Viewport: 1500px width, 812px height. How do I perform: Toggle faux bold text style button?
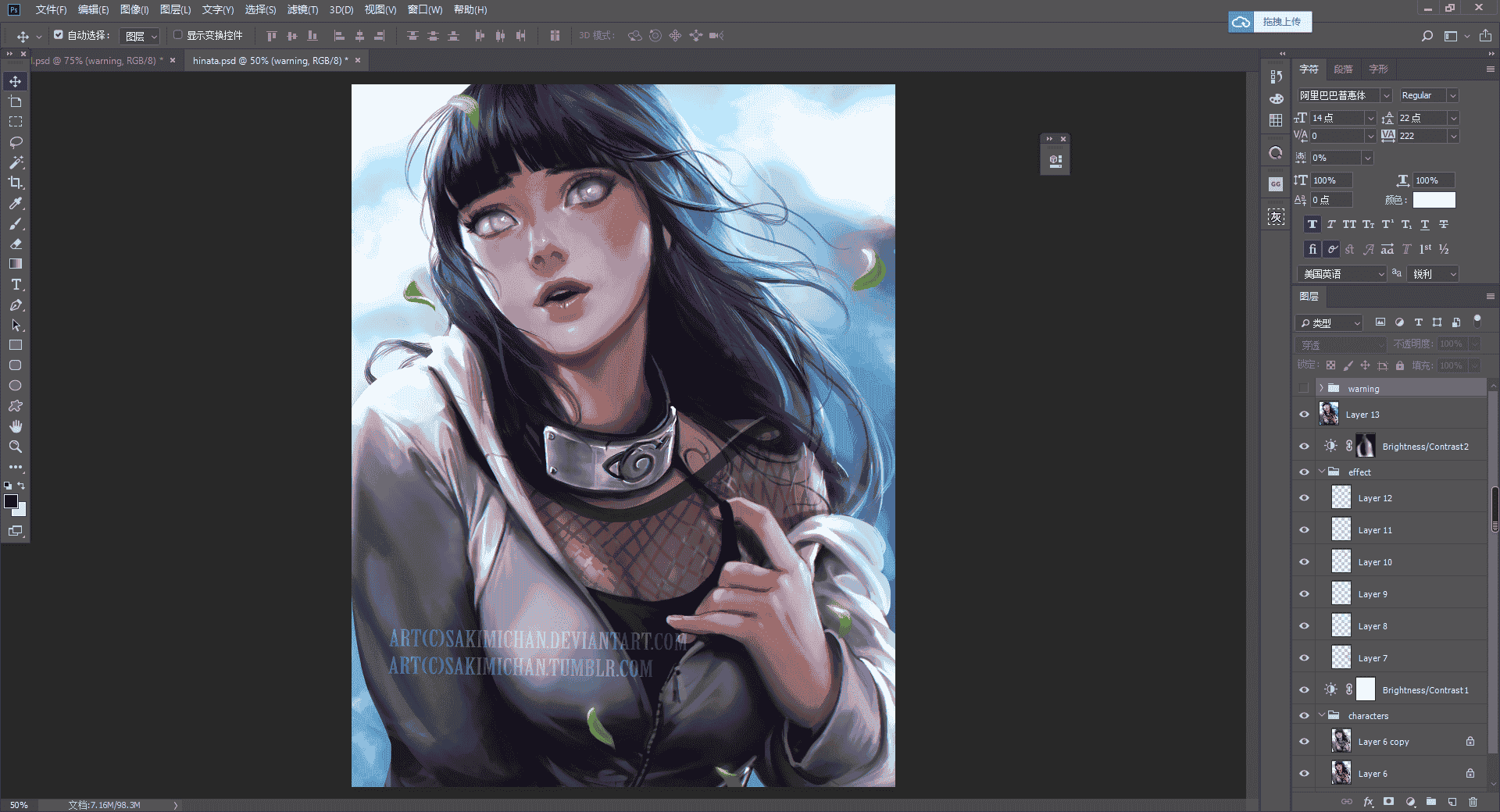coord(1312,224)
